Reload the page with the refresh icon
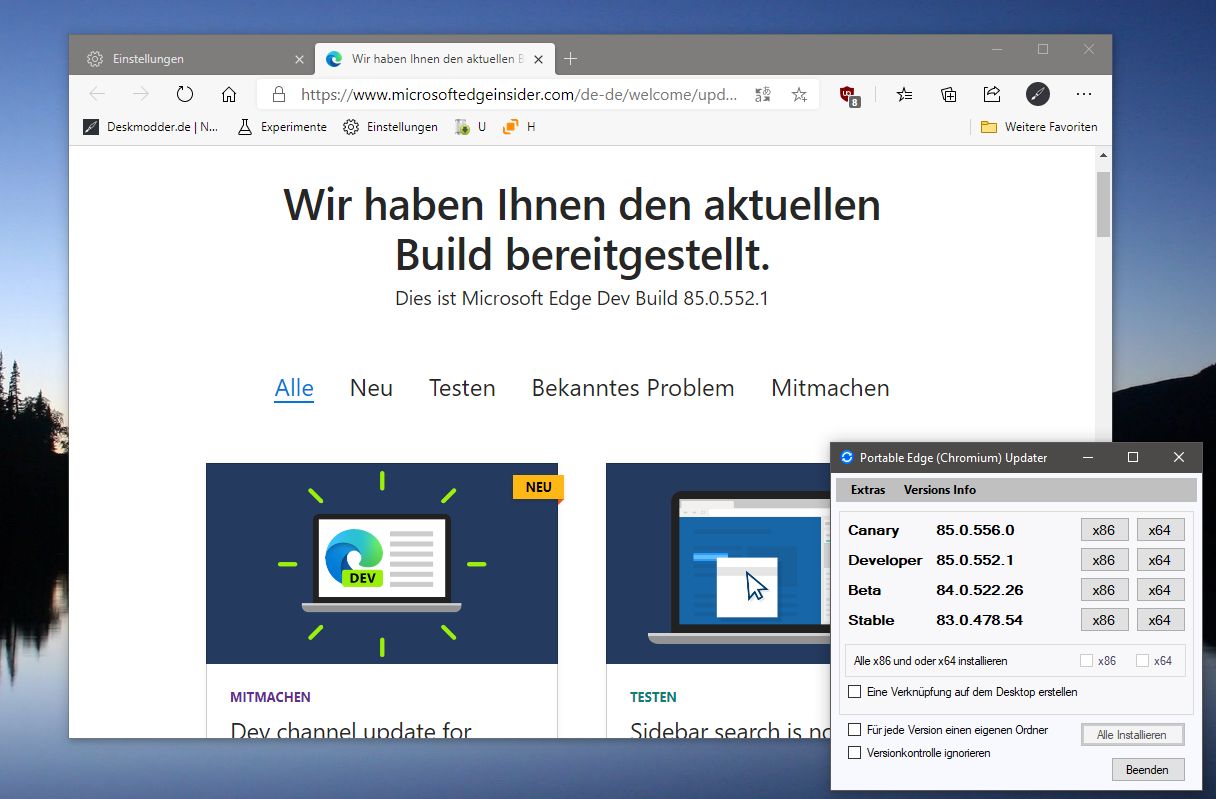Image resolution: width=1216 pixels, height=799 pixels. [x=185, y=94]
